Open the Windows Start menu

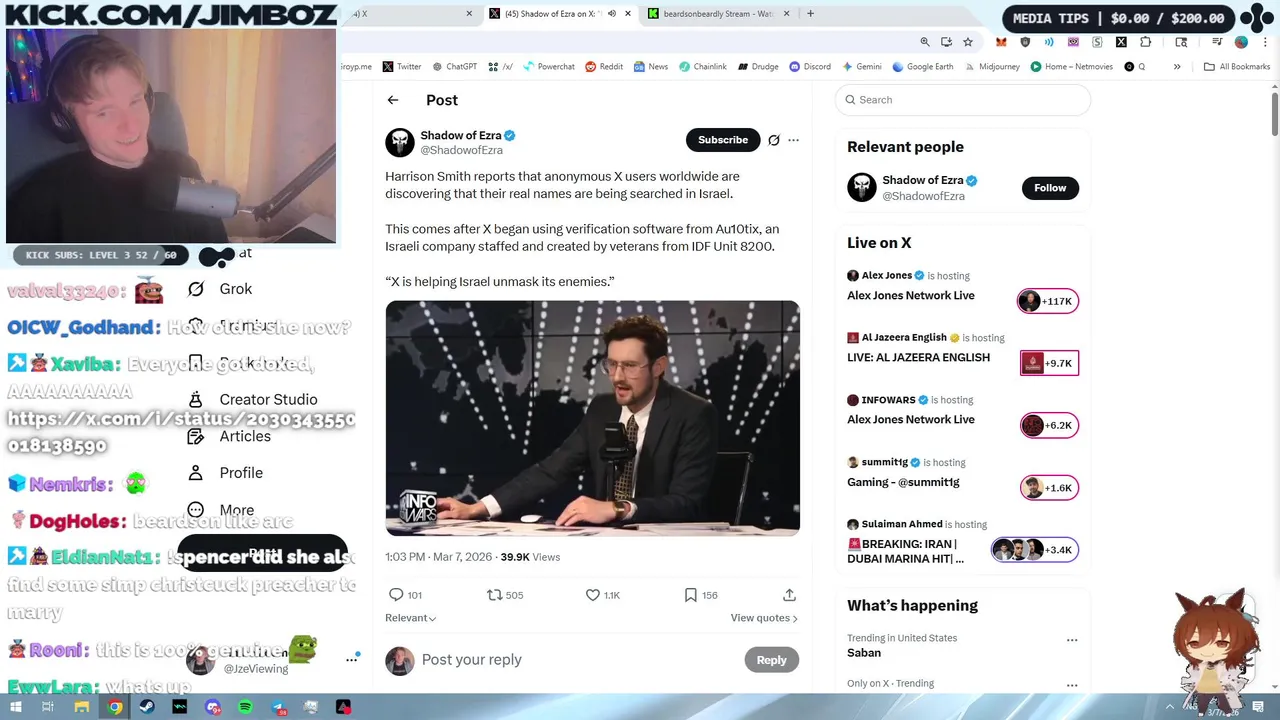[x=15, y=707]
